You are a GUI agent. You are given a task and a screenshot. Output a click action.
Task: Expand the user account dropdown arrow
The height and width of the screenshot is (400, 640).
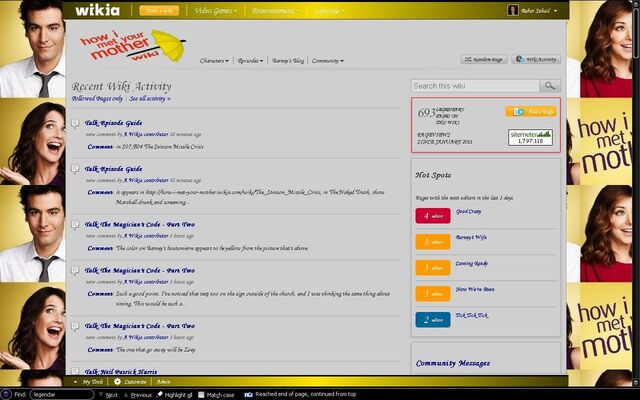point(555,11)
